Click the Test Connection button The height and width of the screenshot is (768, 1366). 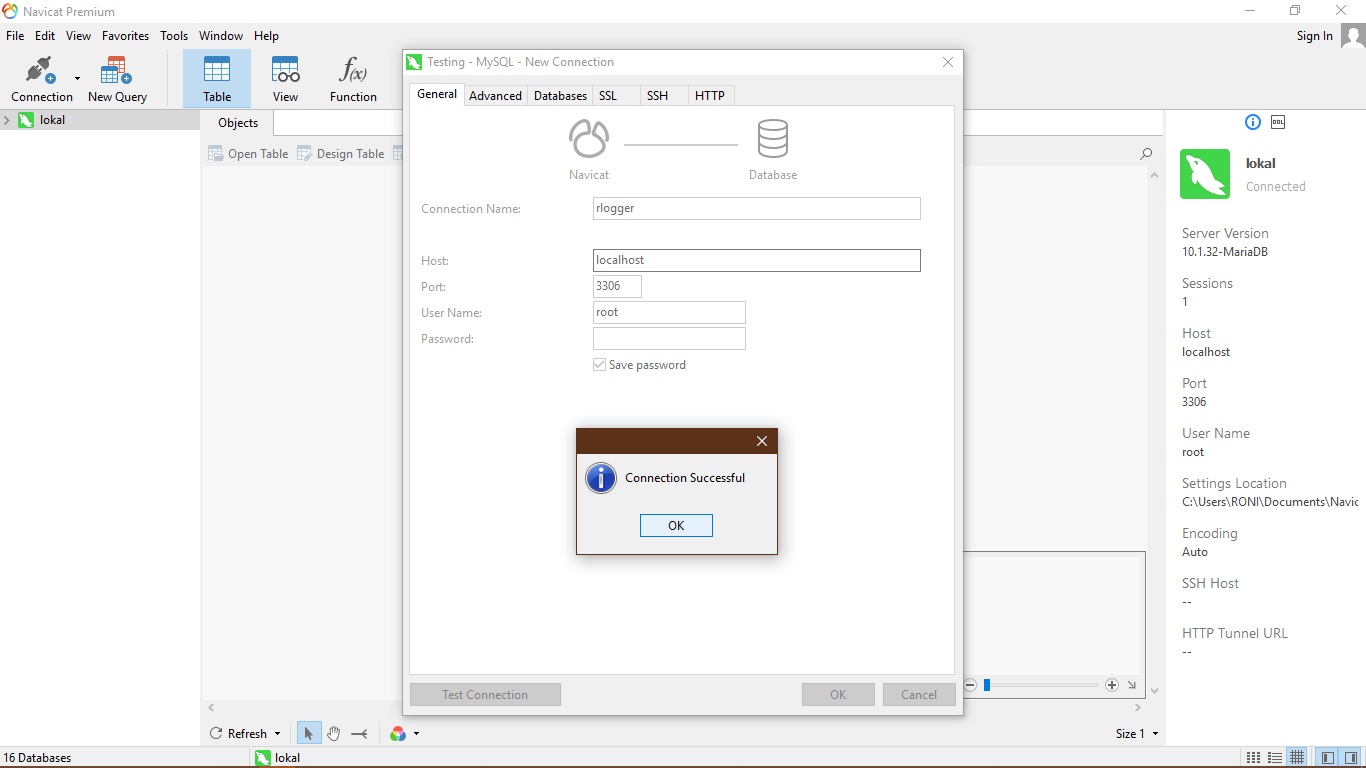coord(485,695)
